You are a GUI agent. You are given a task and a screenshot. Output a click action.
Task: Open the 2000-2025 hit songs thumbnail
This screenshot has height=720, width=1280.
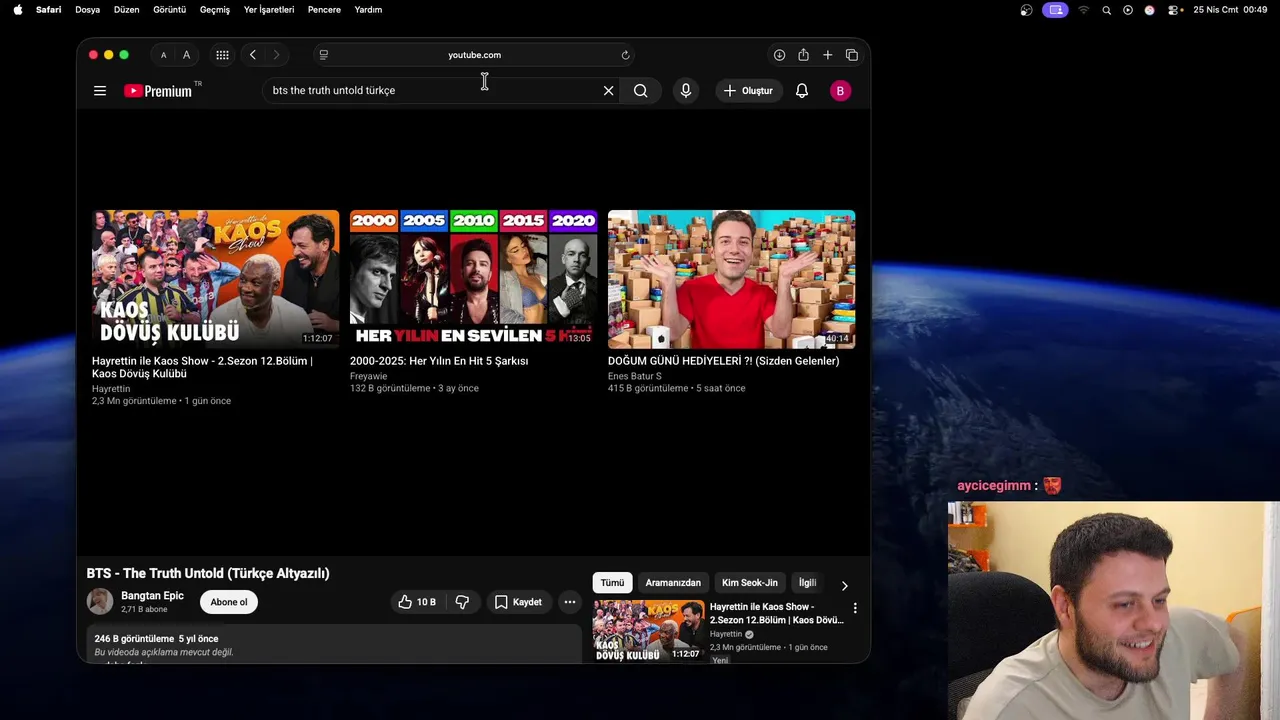tap(473, 279)
